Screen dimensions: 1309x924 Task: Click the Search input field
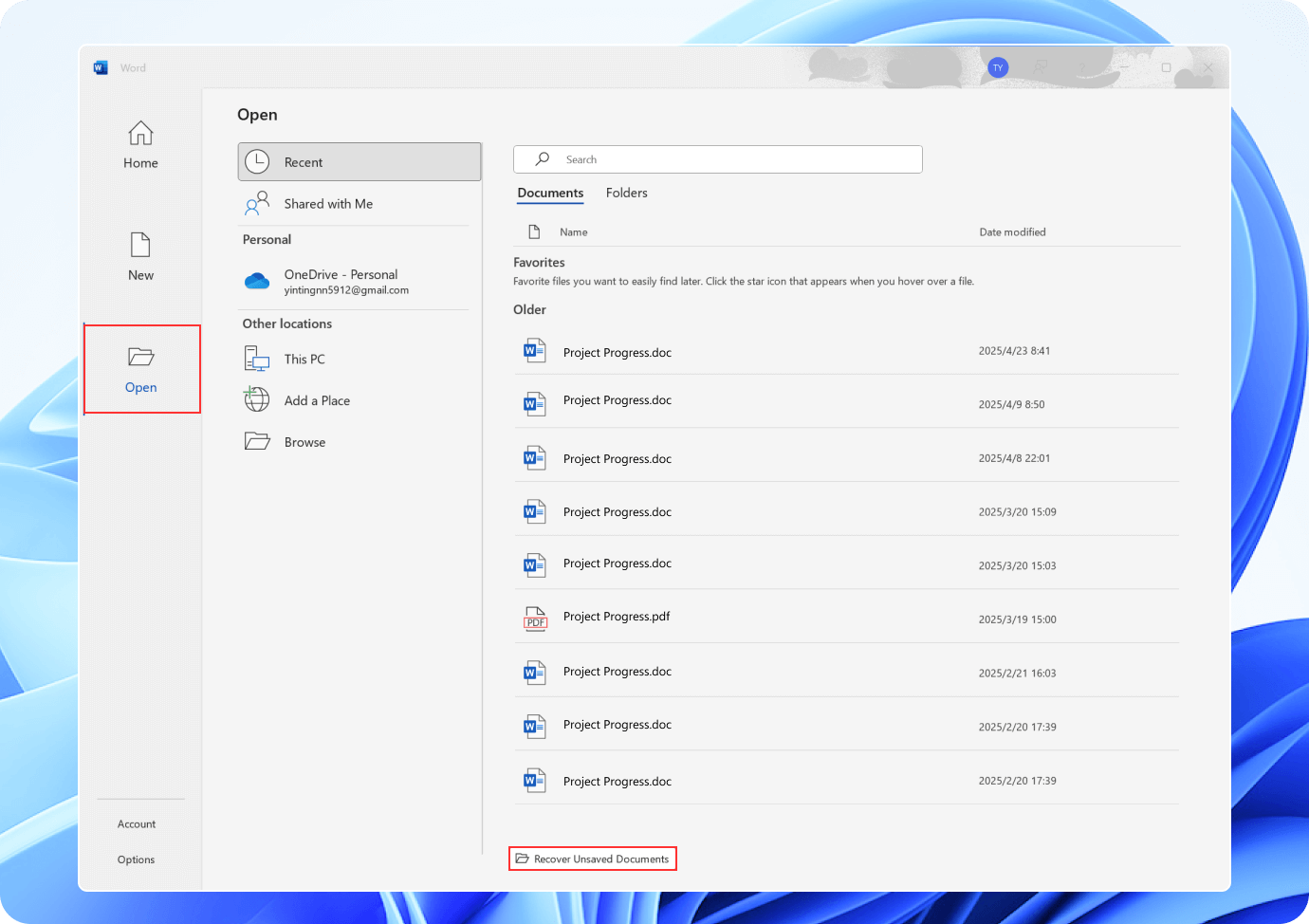pos(718,159)
